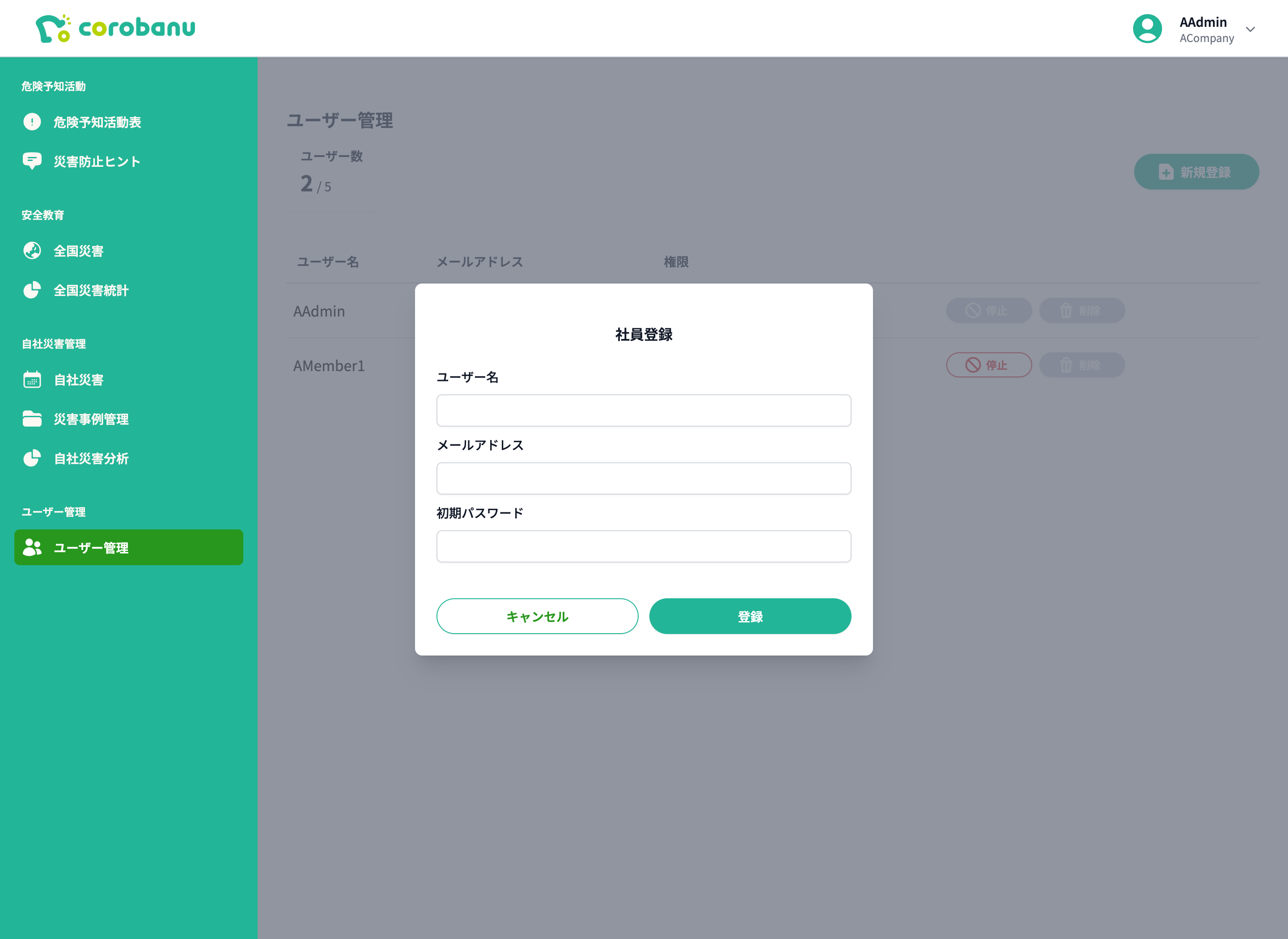Focus the メールアドレス input field

pos(644,478)
